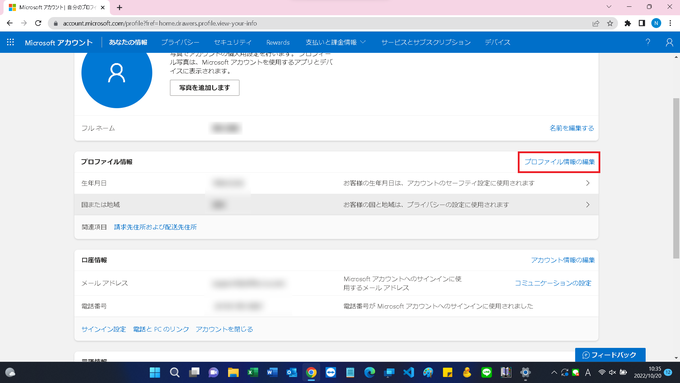Open the セキュリティ menu item
This screenshot has height=383, width=680.
pos(232,42)
